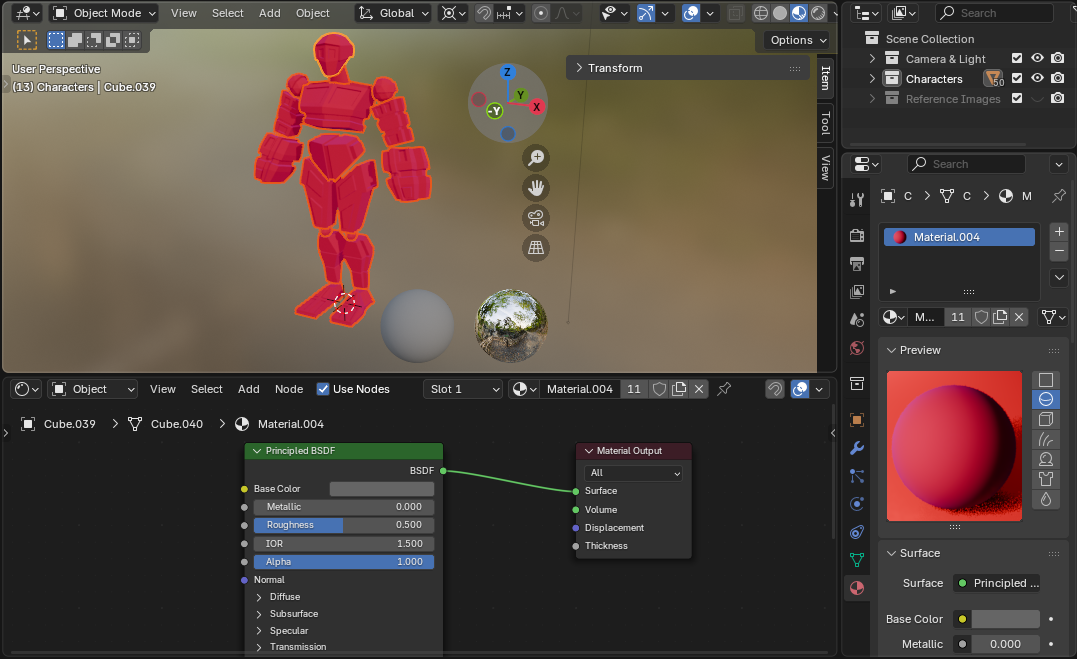Open Options dropdown in viewport

[x=798, y=40]
